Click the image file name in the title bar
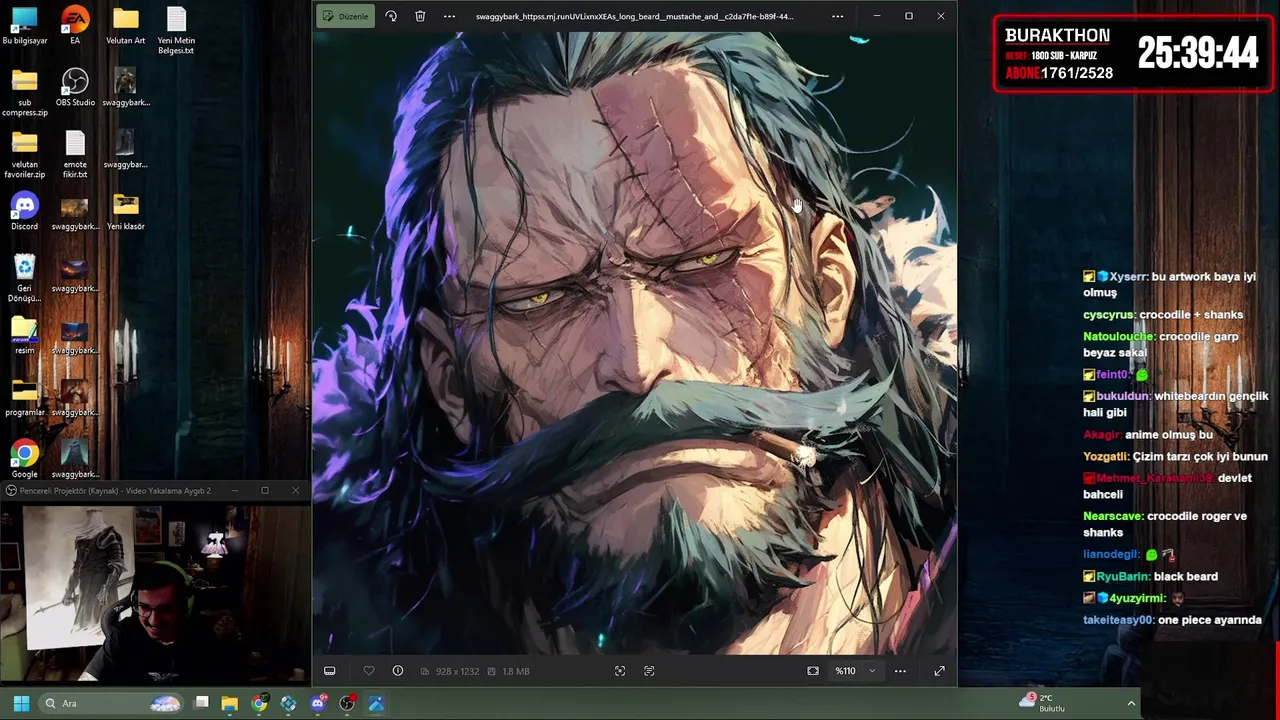1280x720 pixels. [x=634, y=16]
